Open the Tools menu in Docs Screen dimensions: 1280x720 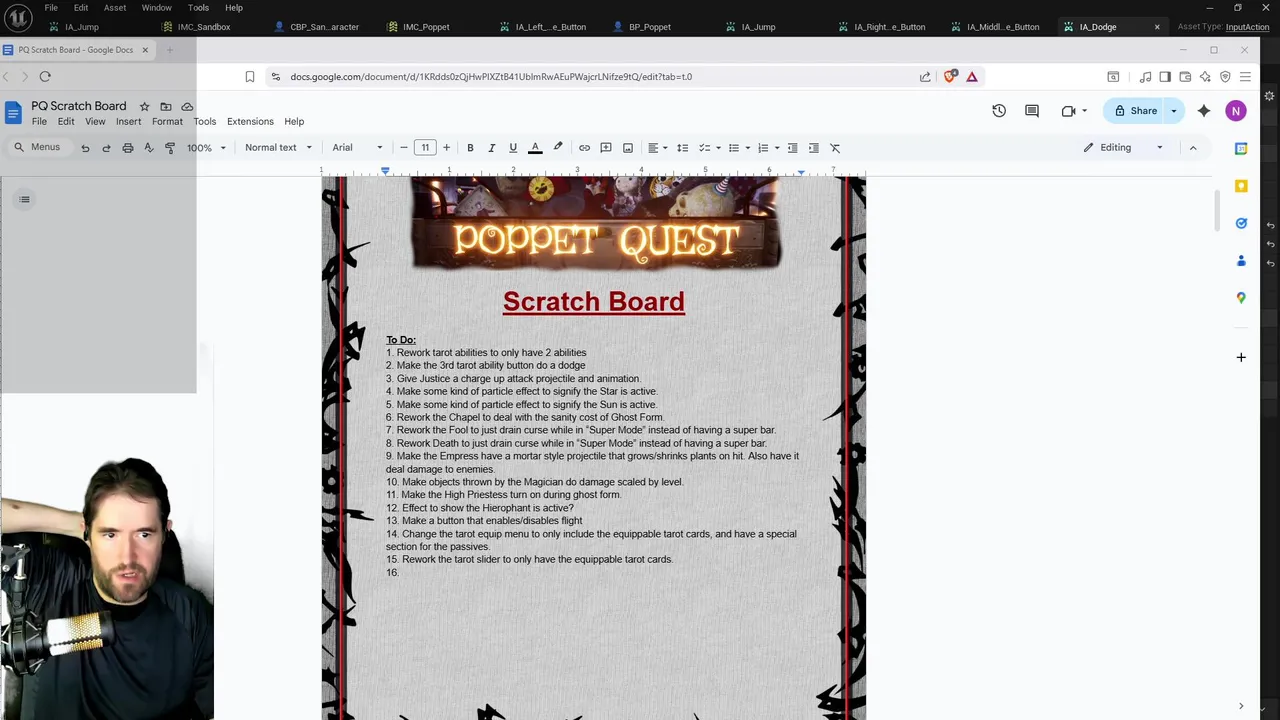tap(204, 122)
